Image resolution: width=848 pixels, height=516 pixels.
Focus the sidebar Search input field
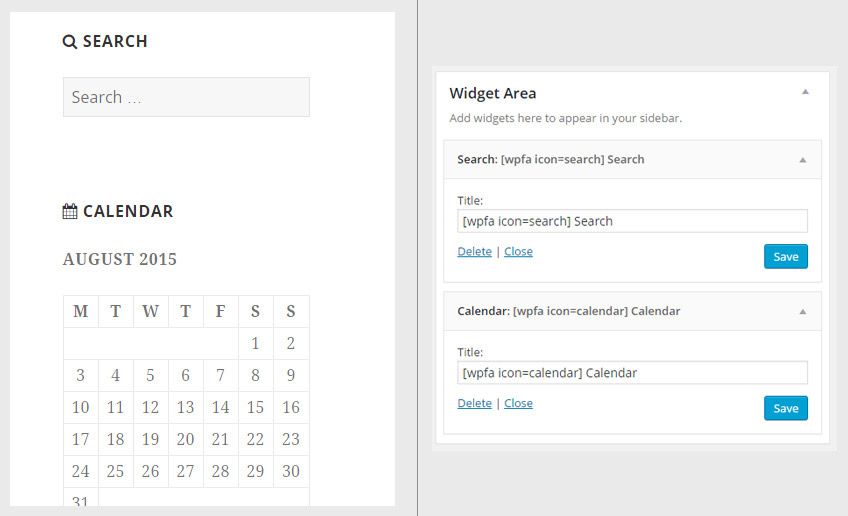pos(186,97)
